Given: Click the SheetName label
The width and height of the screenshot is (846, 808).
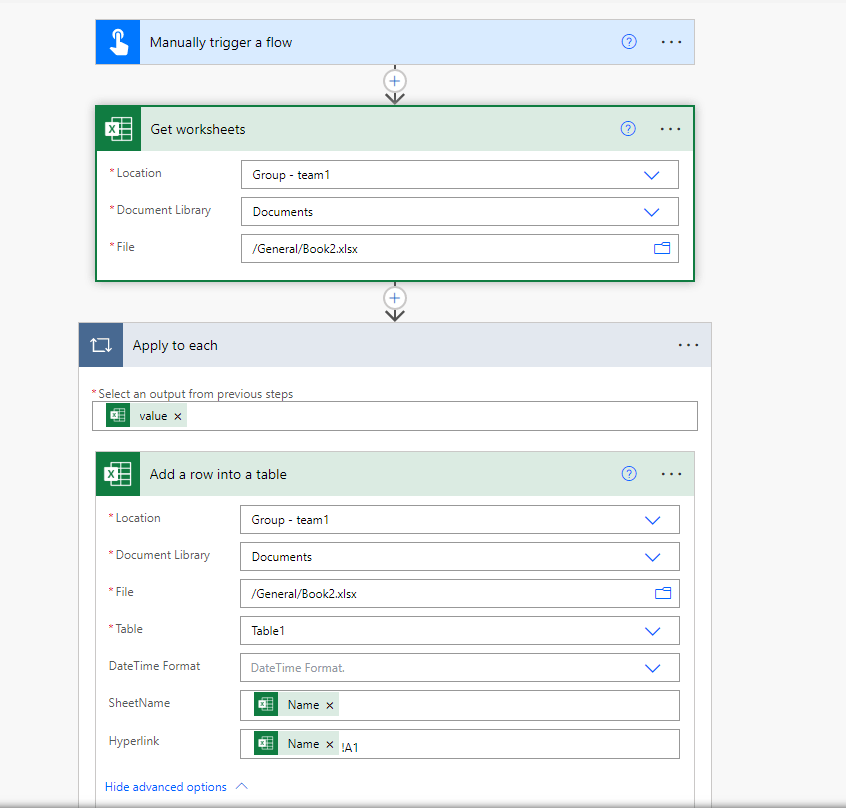Looking at the screenshot, I should [139, 703].
